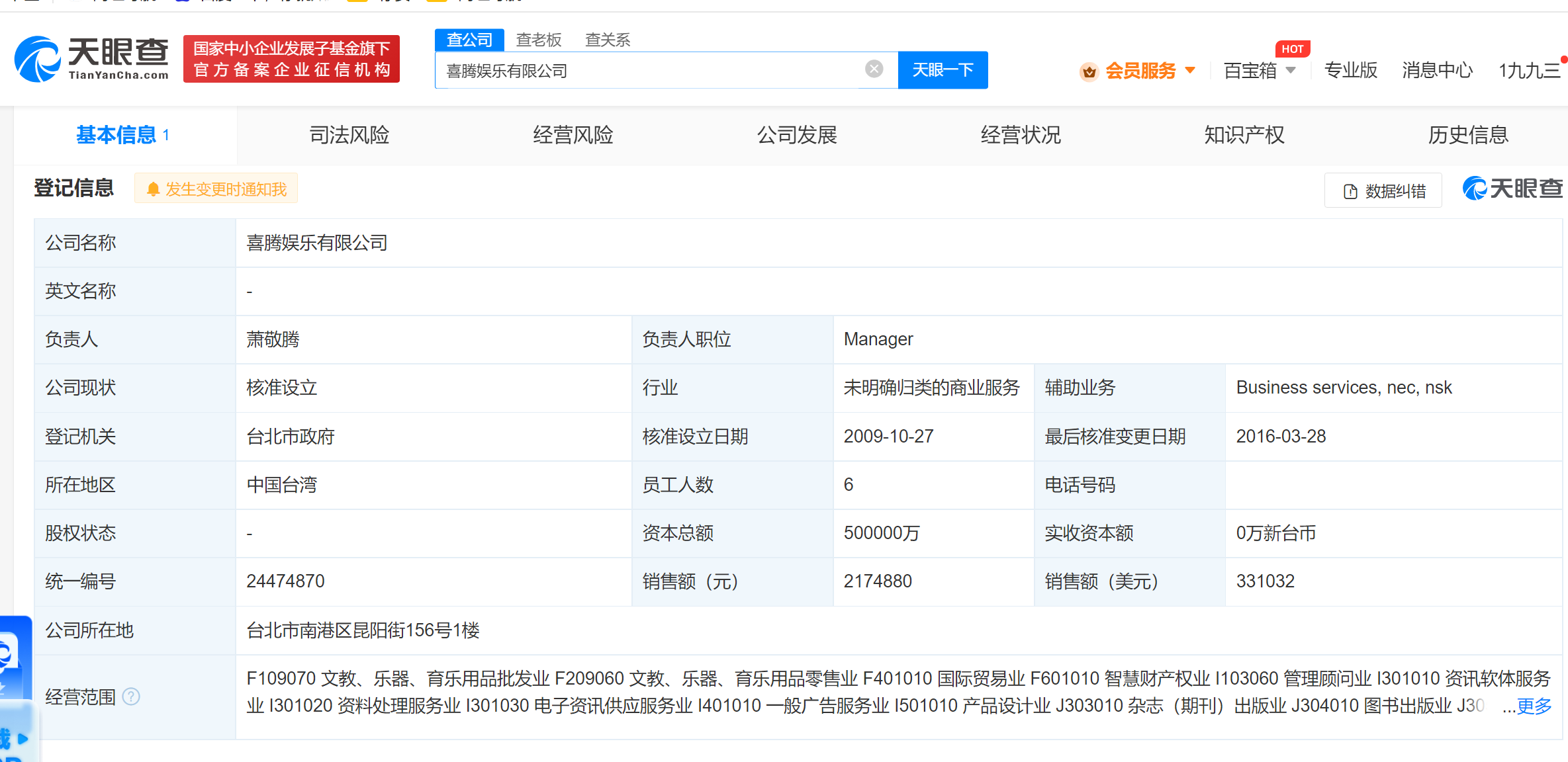Click the TianYanCha logo
Image resolution: width=1568 pixels, height=762 pixels.
pyautogui.click(x=91, y=59)
